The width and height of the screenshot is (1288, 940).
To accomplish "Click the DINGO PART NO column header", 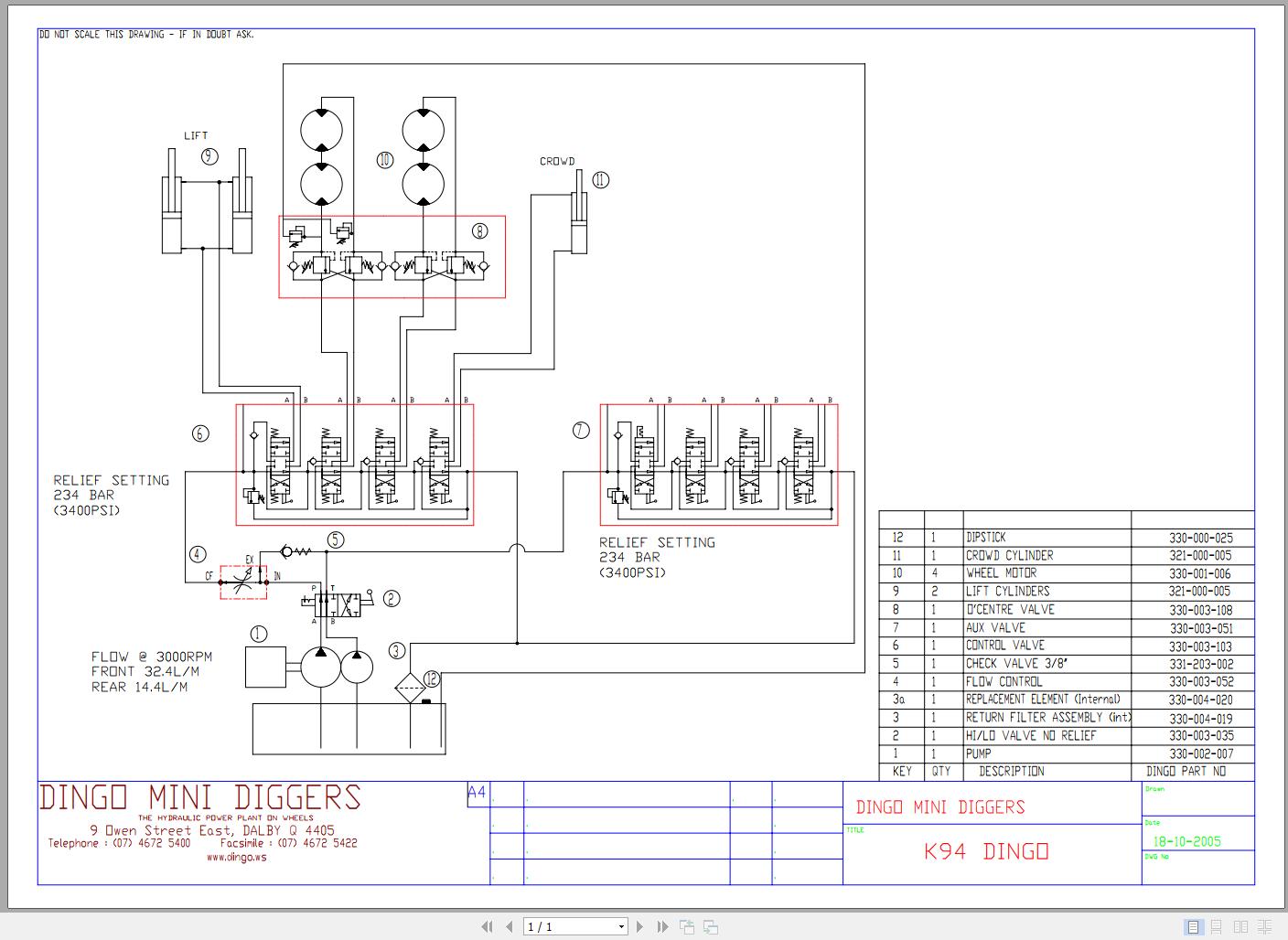I will point(1186,772).
